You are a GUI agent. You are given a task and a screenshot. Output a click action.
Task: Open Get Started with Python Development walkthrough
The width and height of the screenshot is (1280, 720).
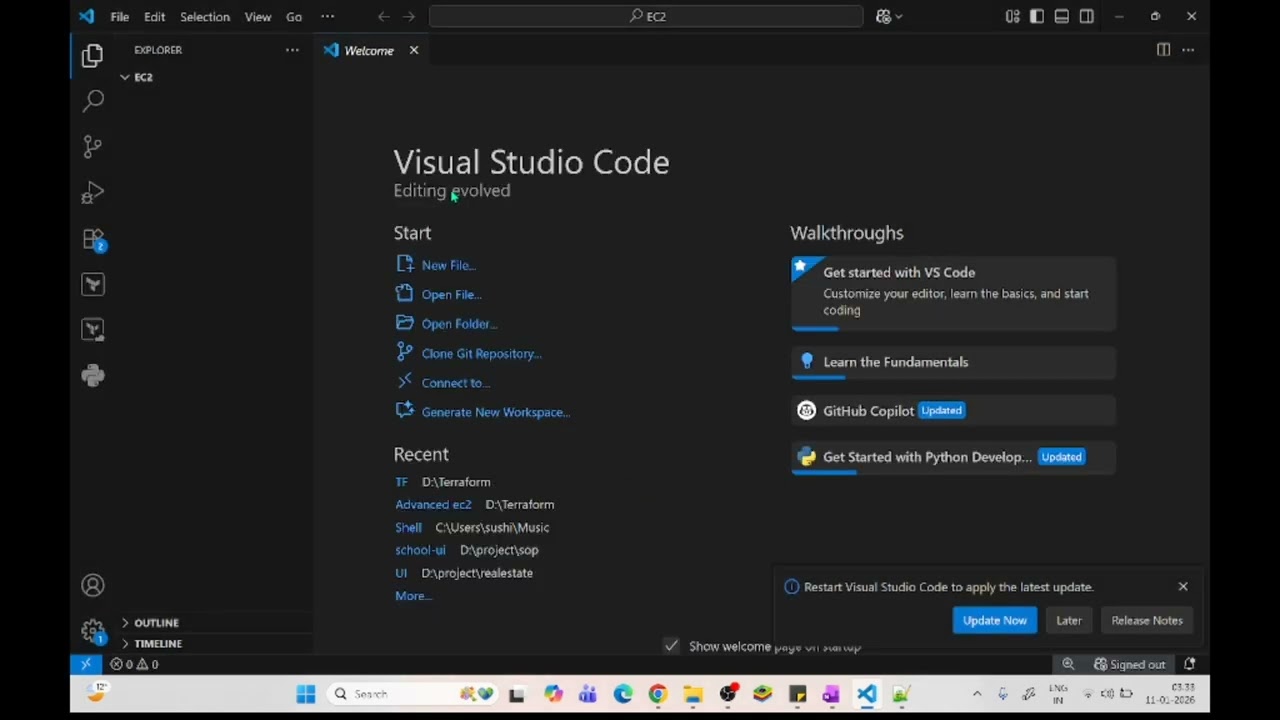(953, 457)
